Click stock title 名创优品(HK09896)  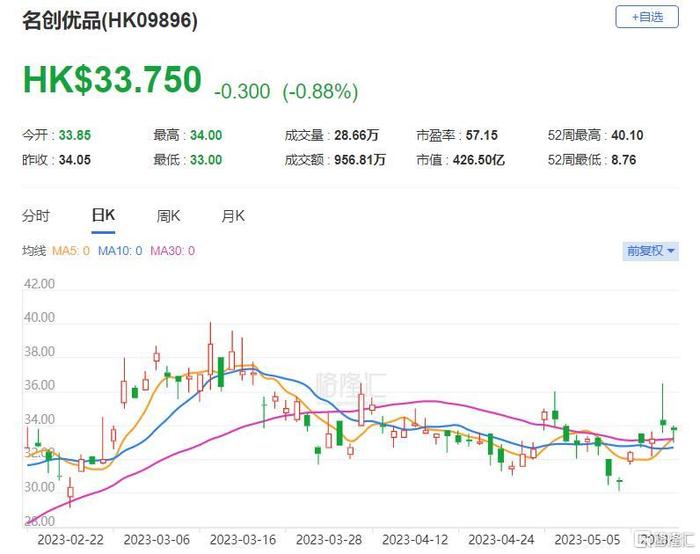click(110, 21)
